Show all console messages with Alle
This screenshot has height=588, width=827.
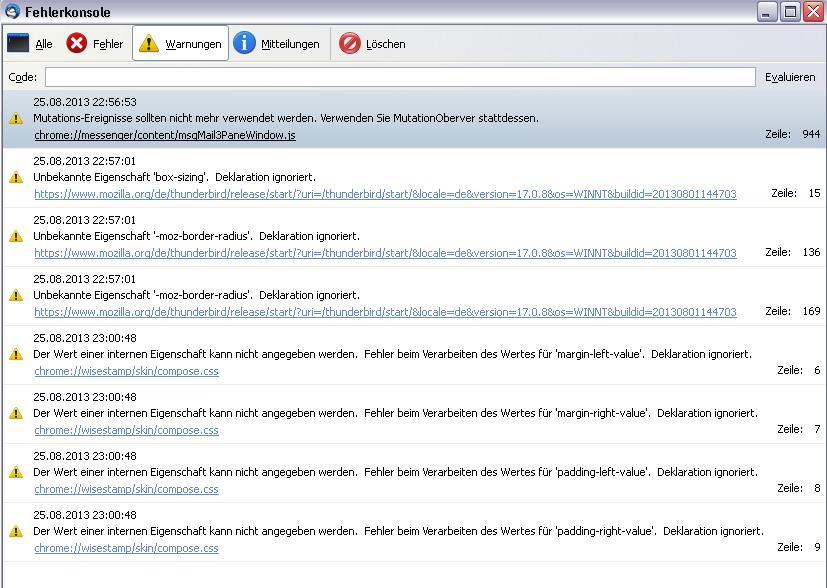pyautogui.click(x=30, y=44)
